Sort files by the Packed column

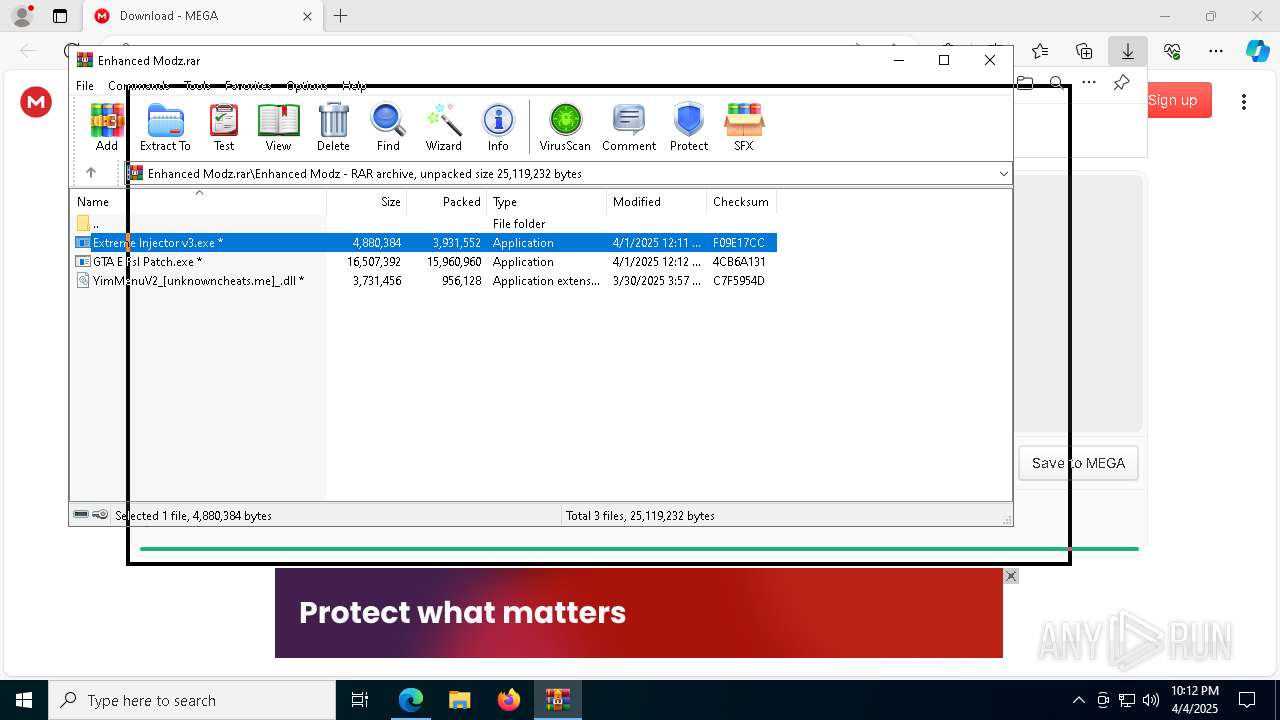pos(447,202)
